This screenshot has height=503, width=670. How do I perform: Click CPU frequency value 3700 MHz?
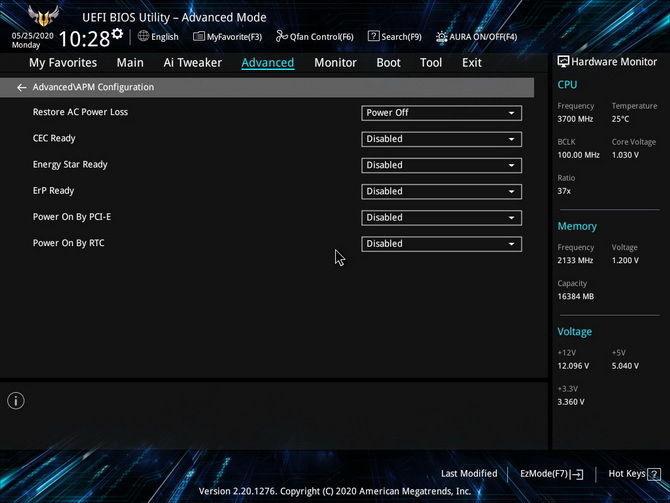(x=575, y=119)
